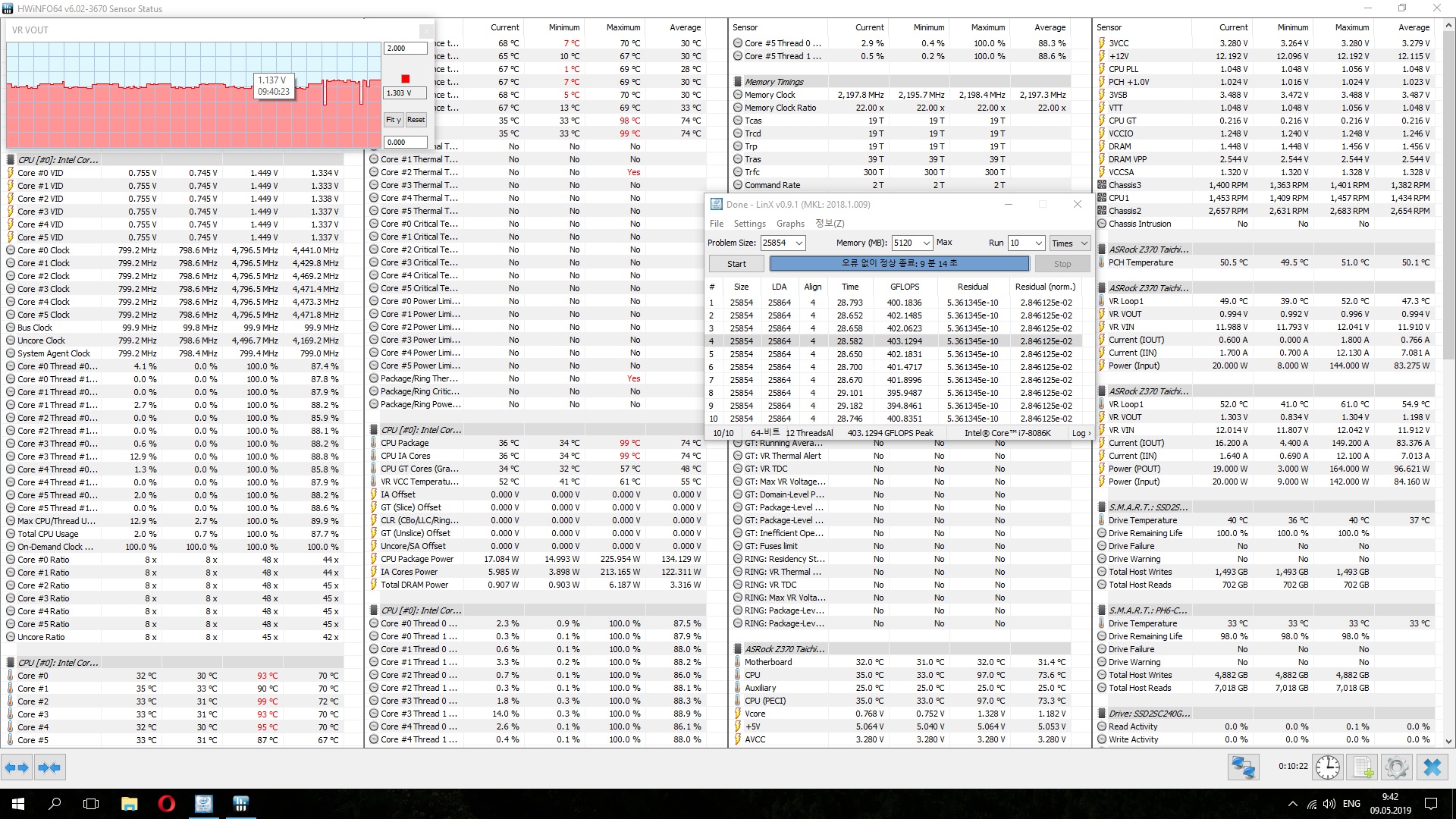The height and width of the screenshot is (819, 1456).
Task: Click the 2.000 graph maximum field
Action: [x=405, y=48]
